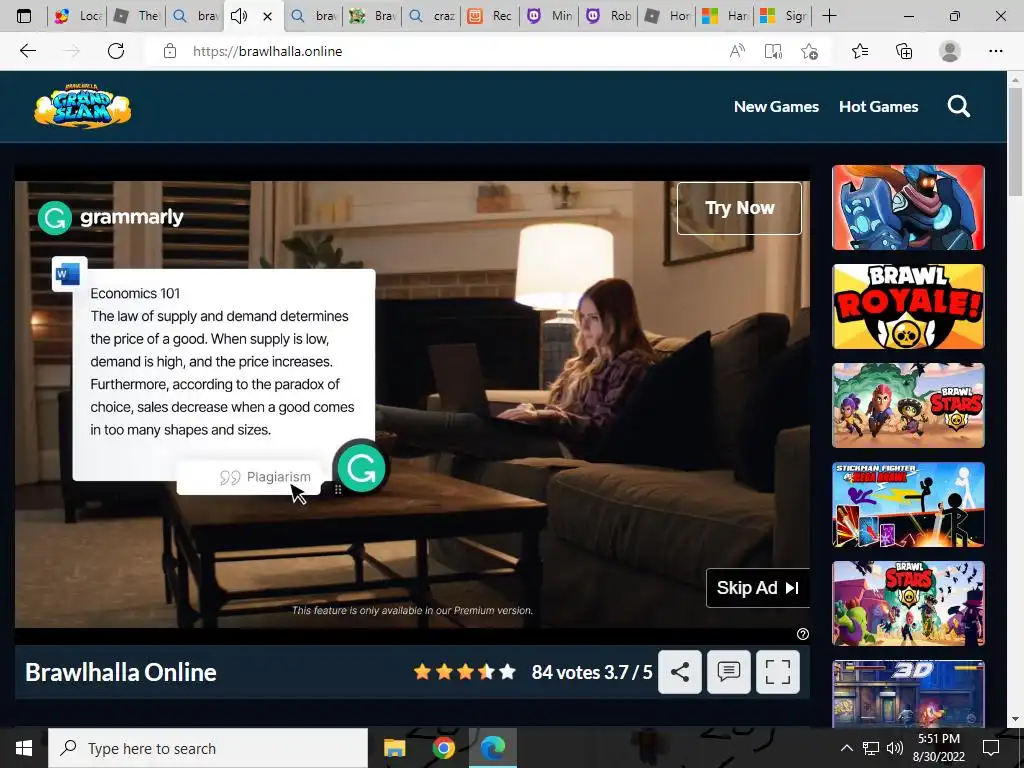Click the site search magnifier icon
This screenshot has height=768, width=1024.
tap(959, 106)
